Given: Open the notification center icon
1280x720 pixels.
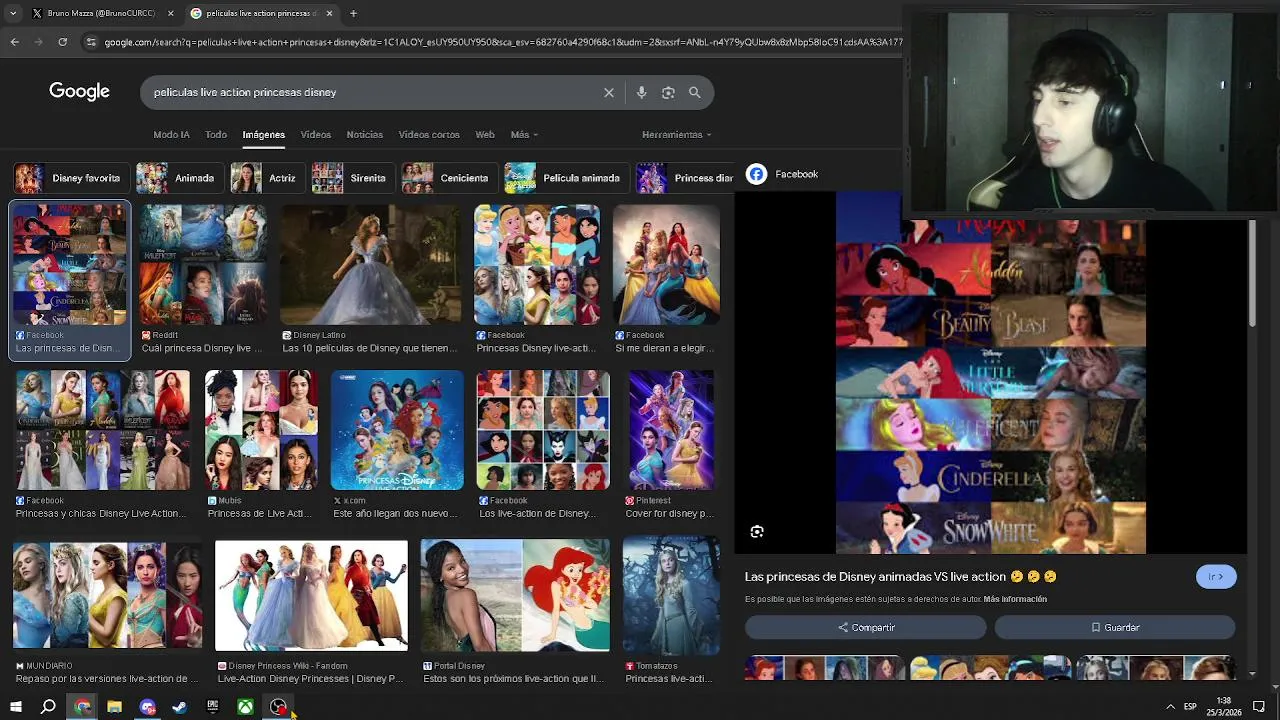Looking at the screenshot, I should tap(1259, 707).
